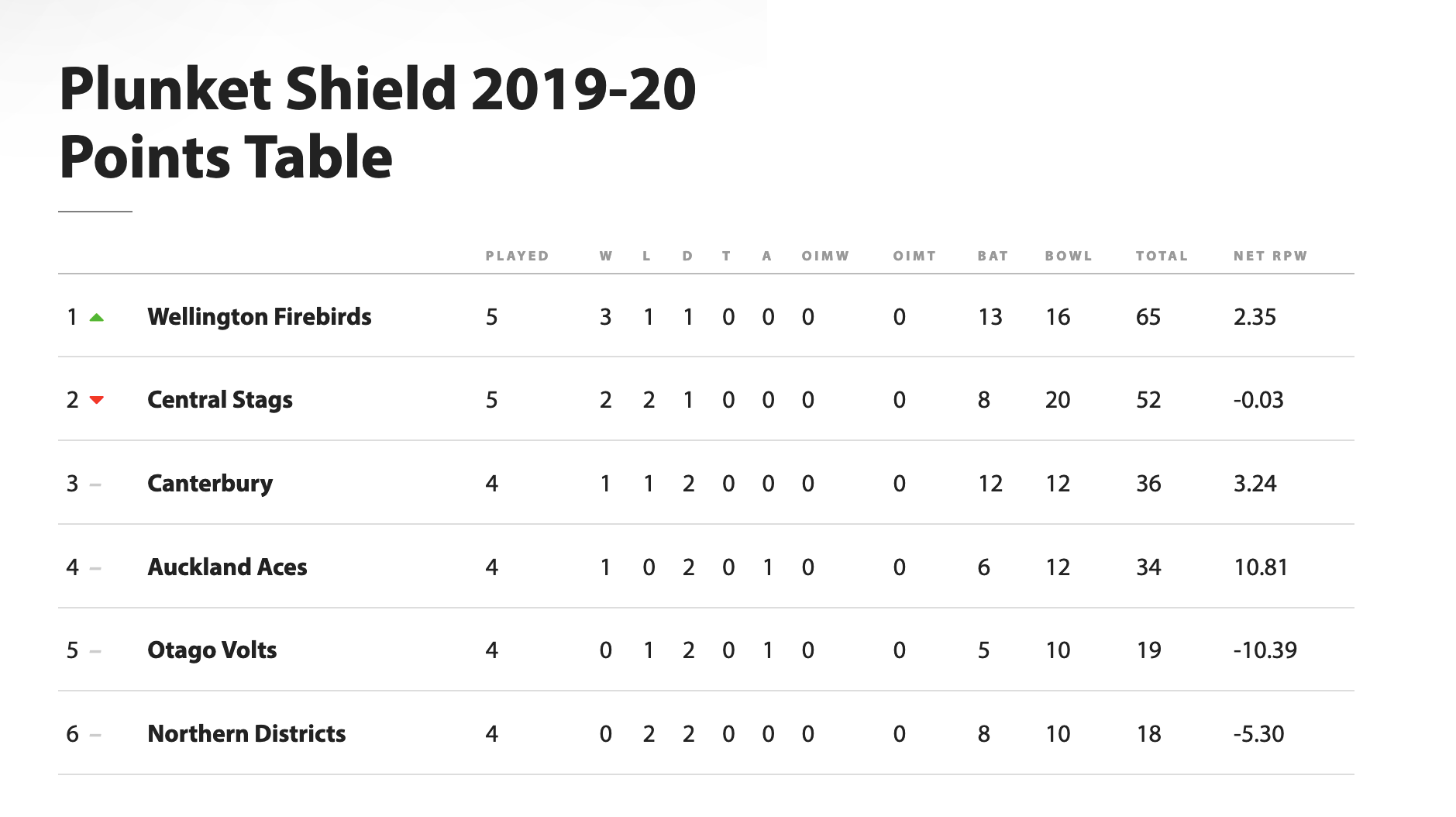Click the OIMW column header

825,256
